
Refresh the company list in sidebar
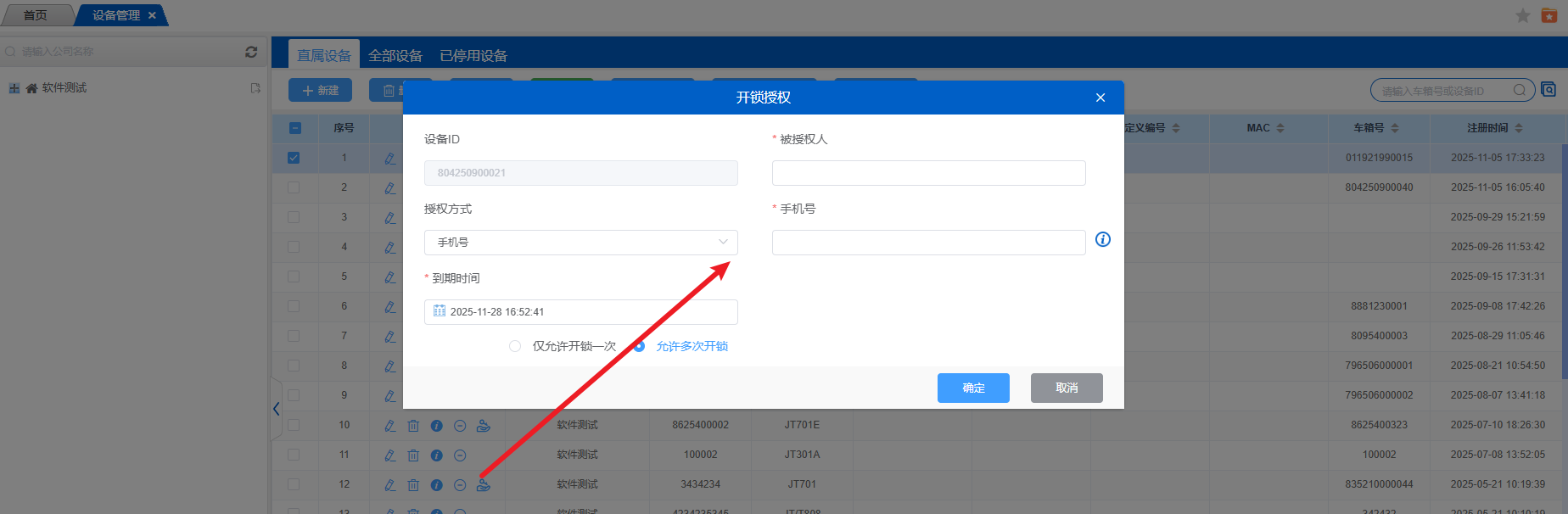pyautogui.click(x=251, y=52)
